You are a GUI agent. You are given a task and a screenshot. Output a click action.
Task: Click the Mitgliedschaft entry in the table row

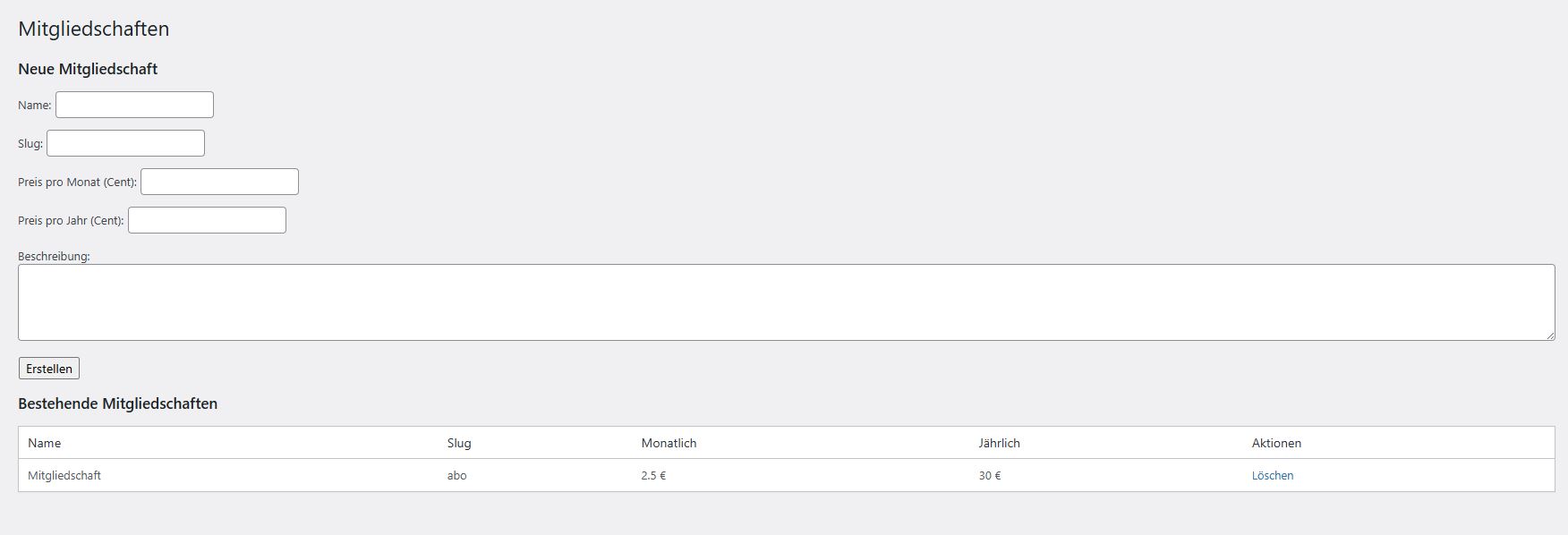(x=64, y=476)
